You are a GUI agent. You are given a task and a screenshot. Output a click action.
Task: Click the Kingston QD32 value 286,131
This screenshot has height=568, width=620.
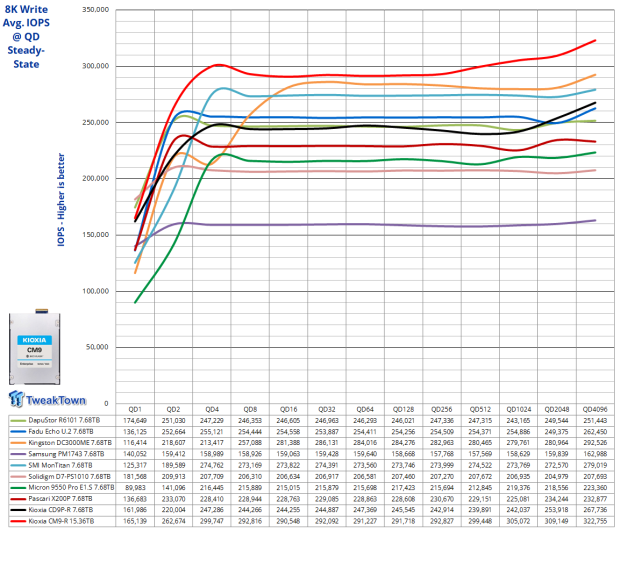click(327, 443)
